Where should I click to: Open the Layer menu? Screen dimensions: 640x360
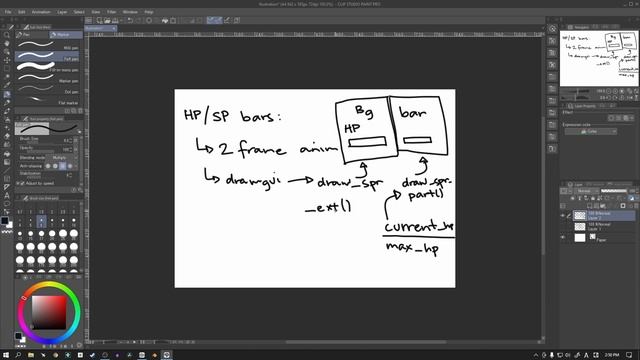click(x=62, y=12)
